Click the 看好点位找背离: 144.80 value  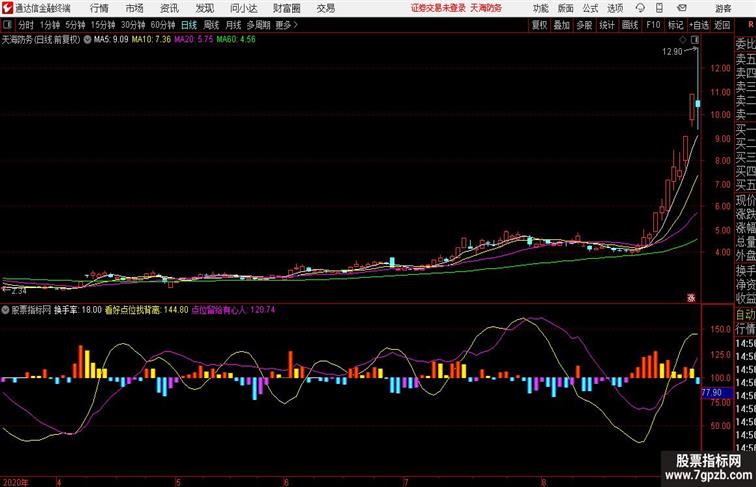pos(147,310)
